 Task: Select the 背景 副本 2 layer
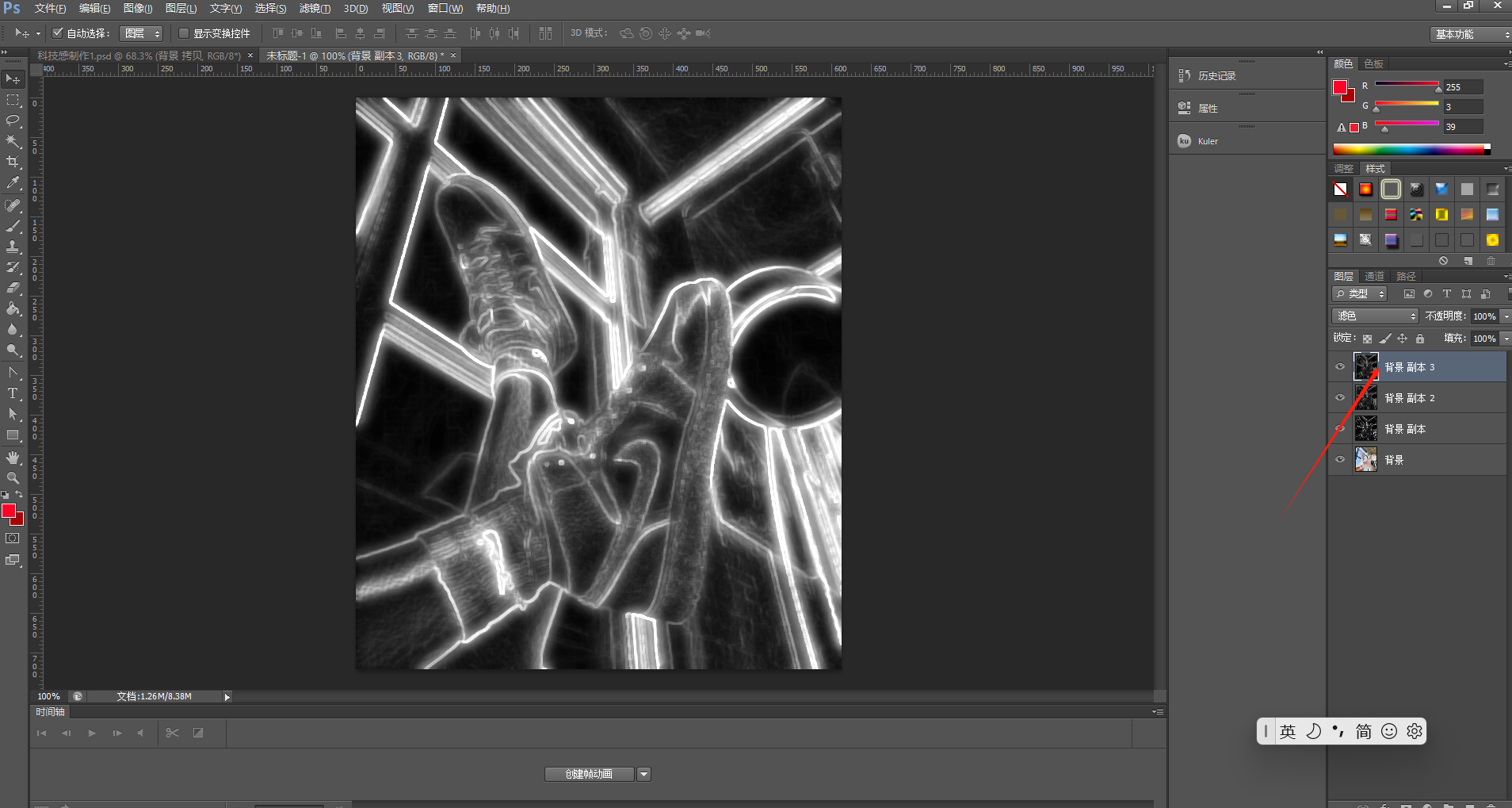click(1417, 397)
